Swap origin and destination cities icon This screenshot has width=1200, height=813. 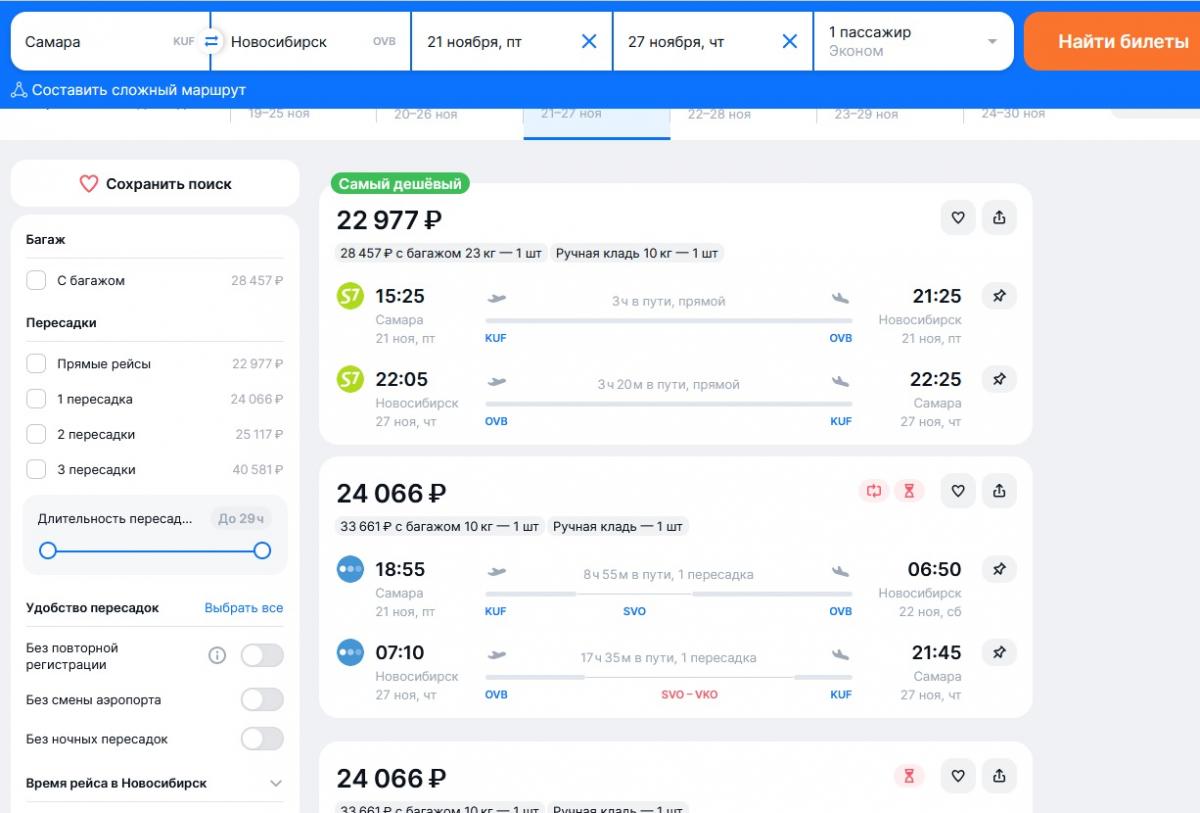211,41
